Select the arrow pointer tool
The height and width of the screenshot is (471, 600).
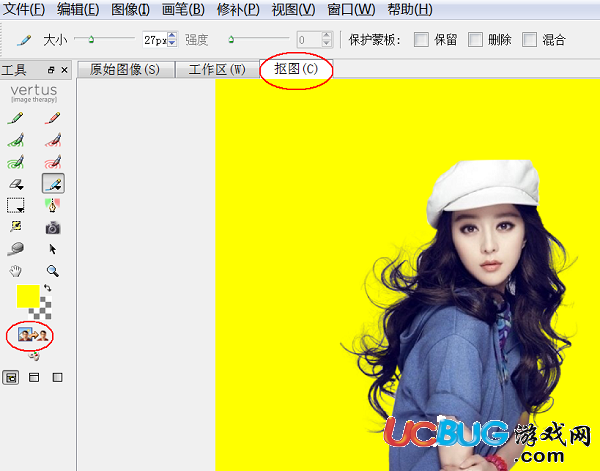52,249
